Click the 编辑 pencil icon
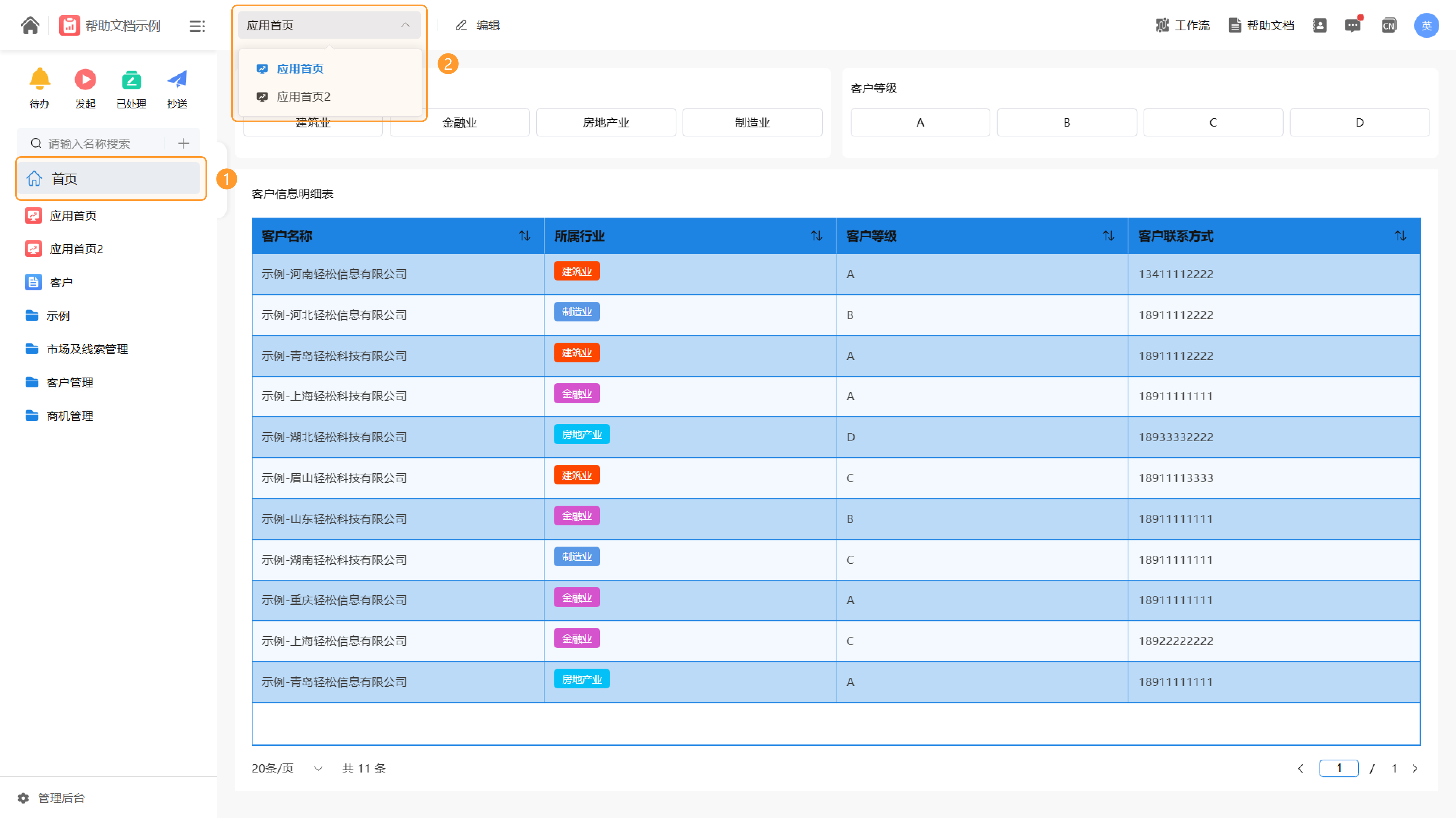 (461, 25)
